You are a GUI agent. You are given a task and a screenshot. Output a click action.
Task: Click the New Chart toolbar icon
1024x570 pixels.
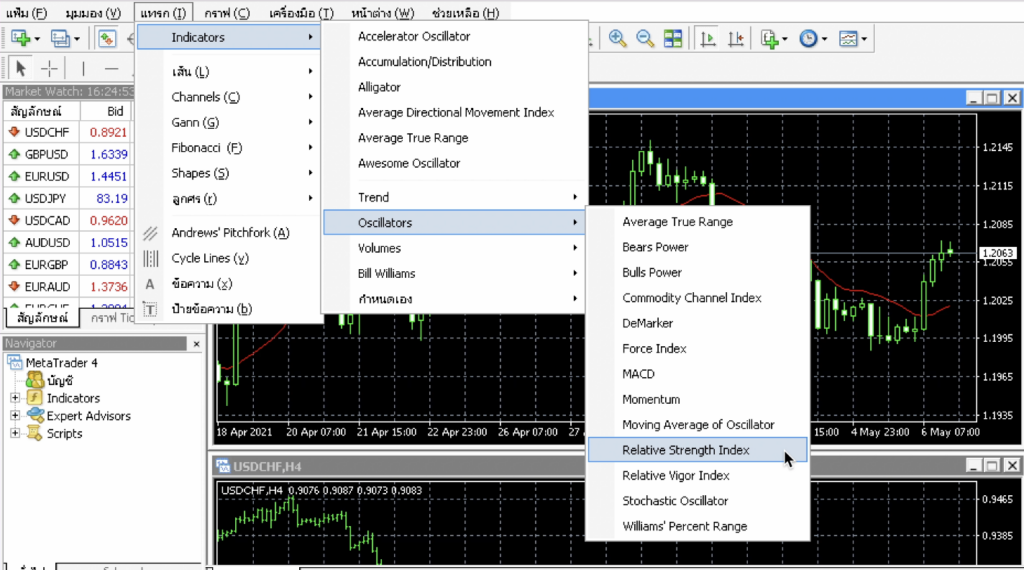[x=20, y=39]
